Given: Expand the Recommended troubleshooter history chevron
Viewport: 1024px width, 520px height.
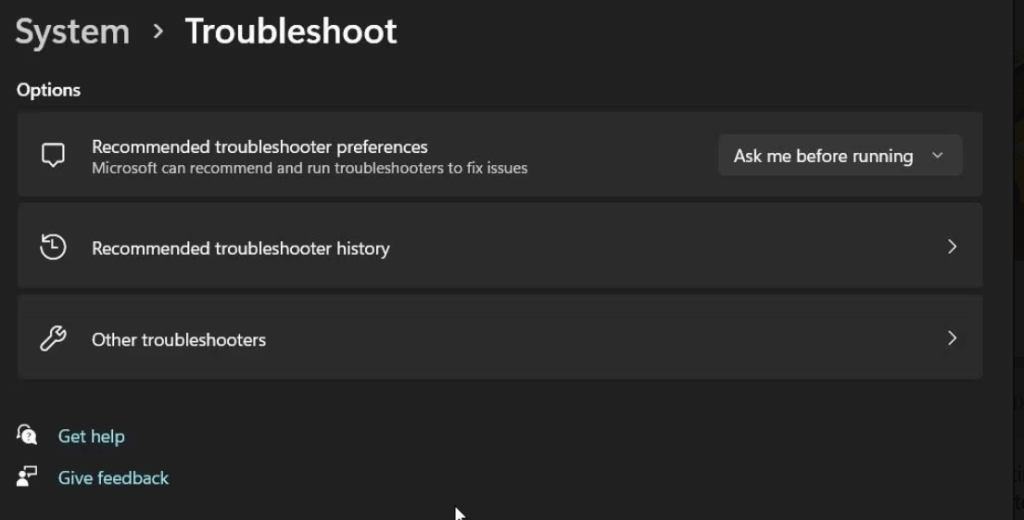Looking at the screenshot, I should [952, 246].
